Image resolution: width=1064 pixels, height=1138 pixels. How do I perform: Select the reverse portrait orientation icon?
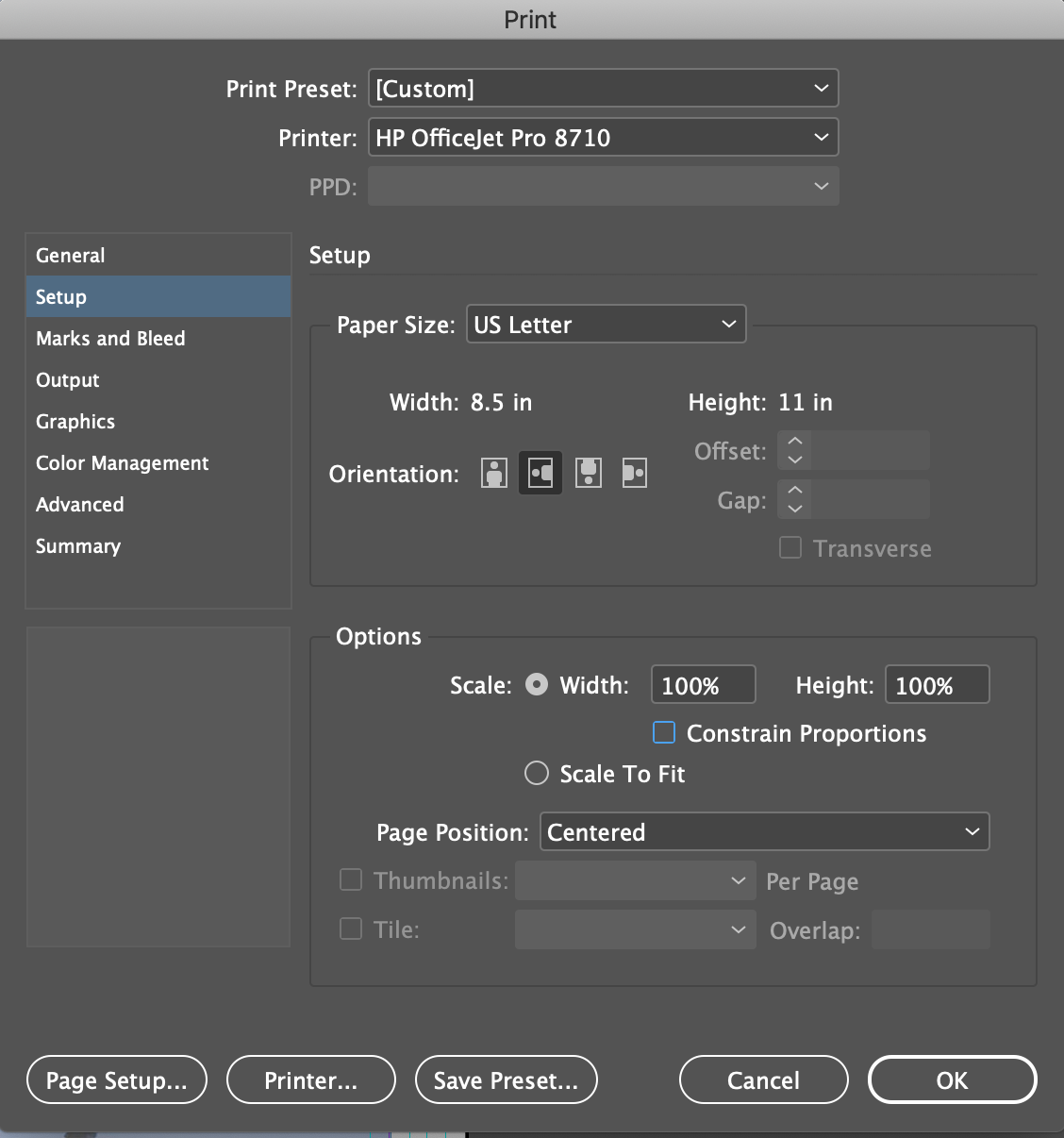[588, 473]
